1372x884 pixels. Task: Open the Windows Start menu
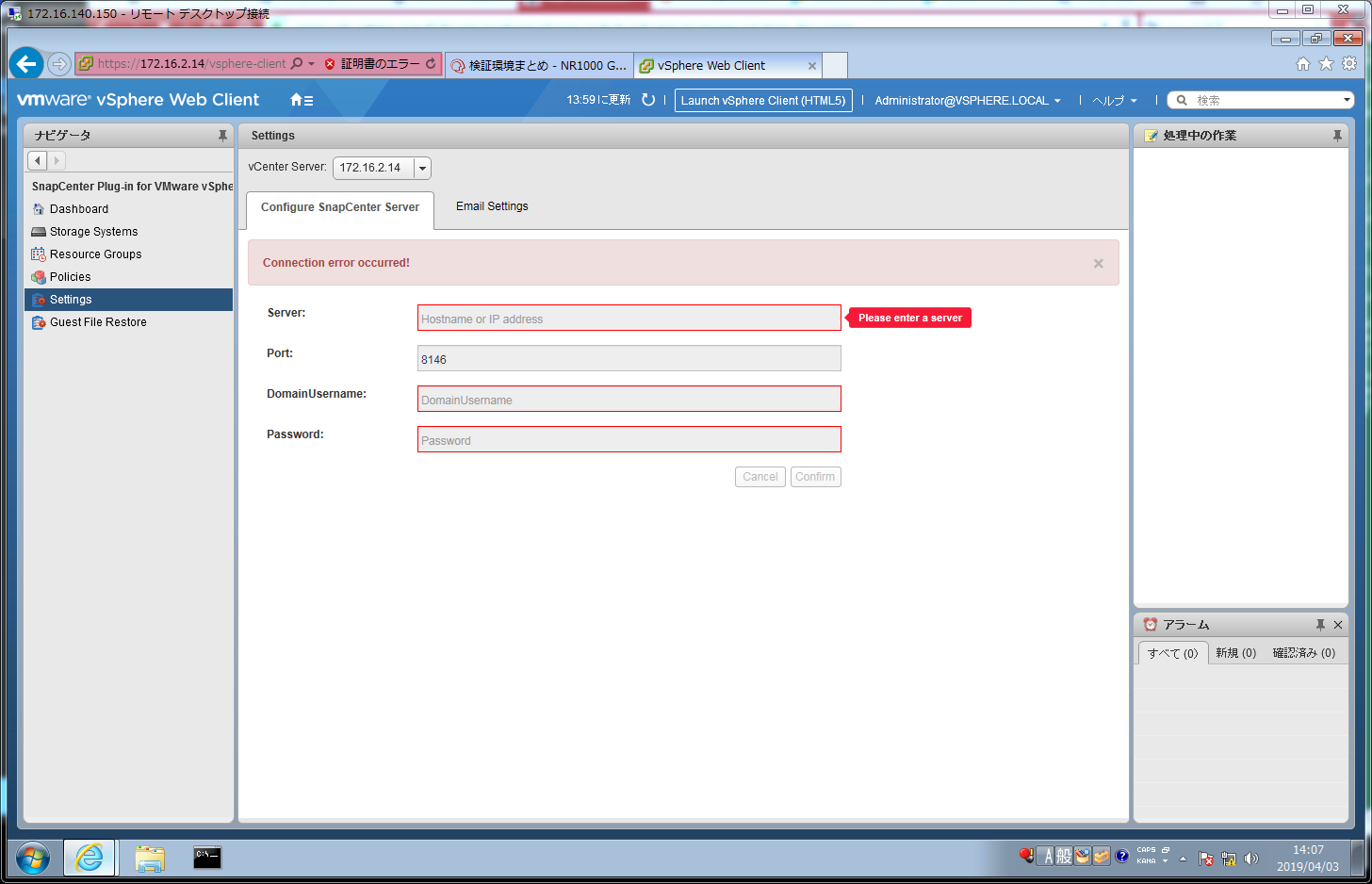pos(33,859)
